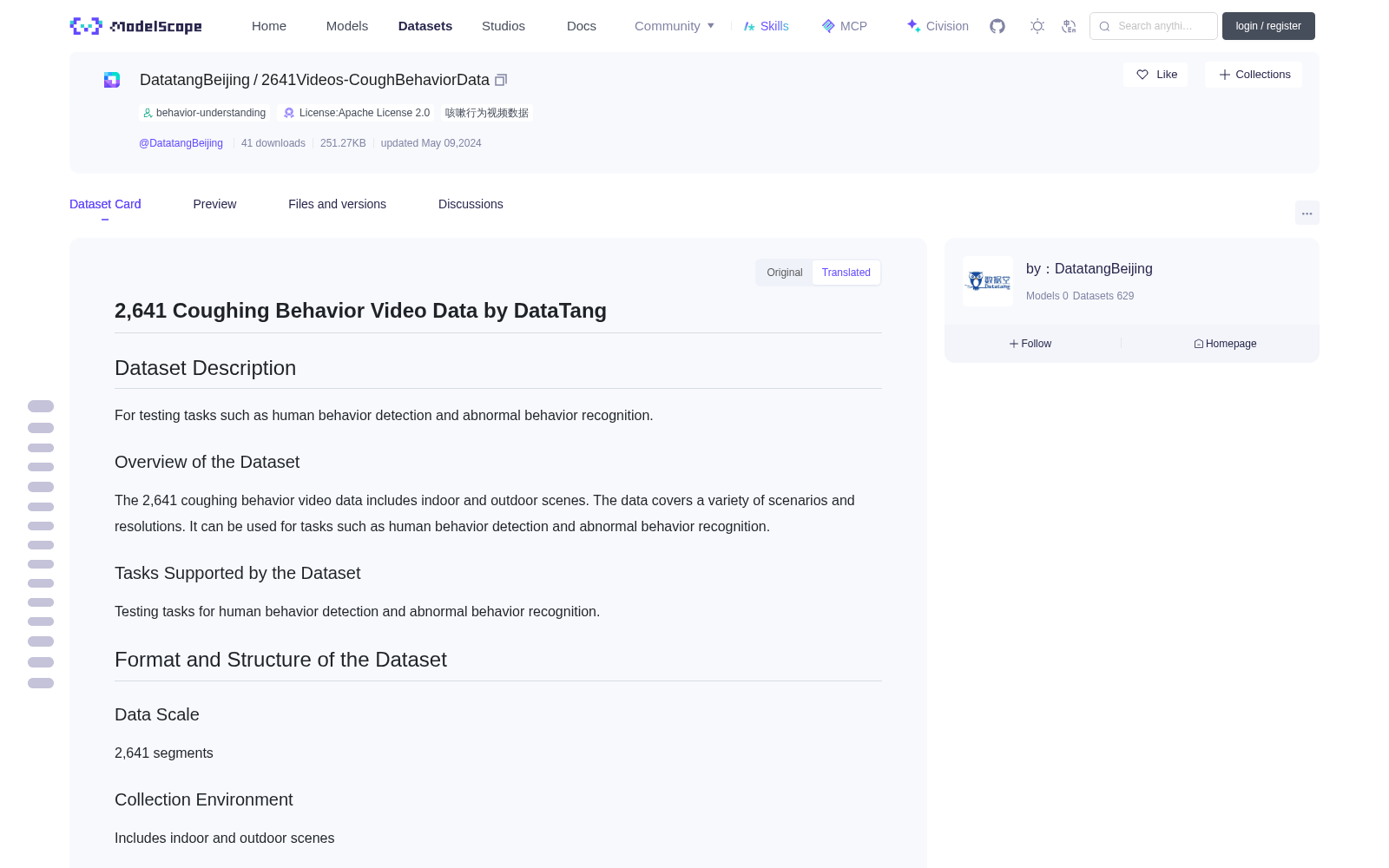Click the behavior-understanding tag
The width and height of the screenshot is (1389, 868).
[x=205, y=113]
